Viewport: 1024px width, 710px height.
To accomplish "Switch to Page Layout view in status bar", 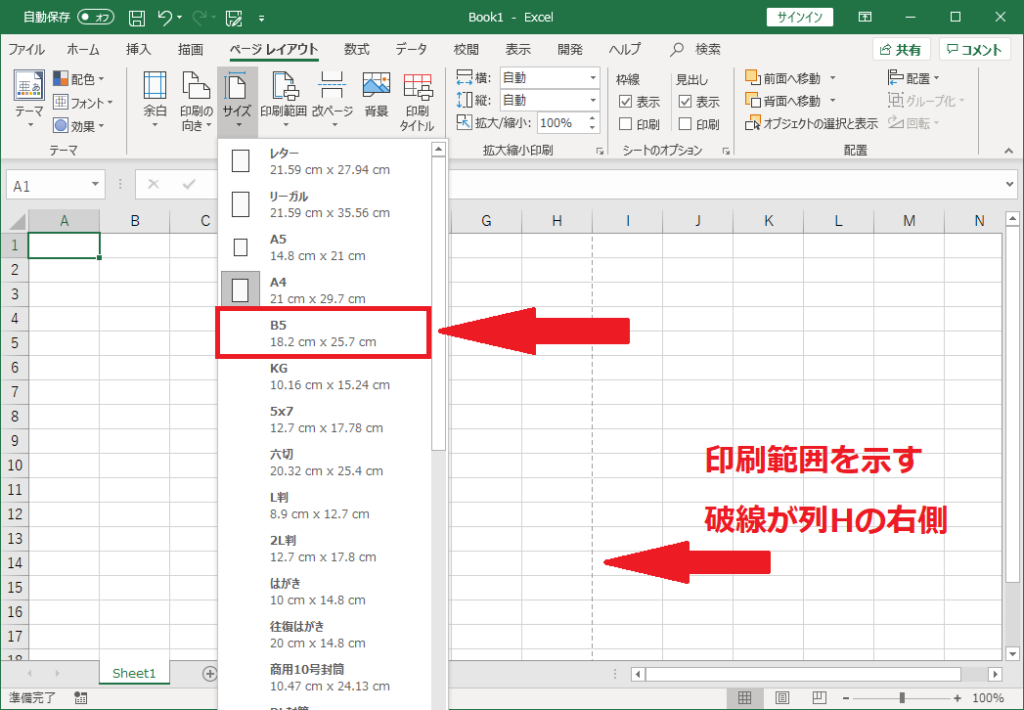I will click(x=782, y=698).
